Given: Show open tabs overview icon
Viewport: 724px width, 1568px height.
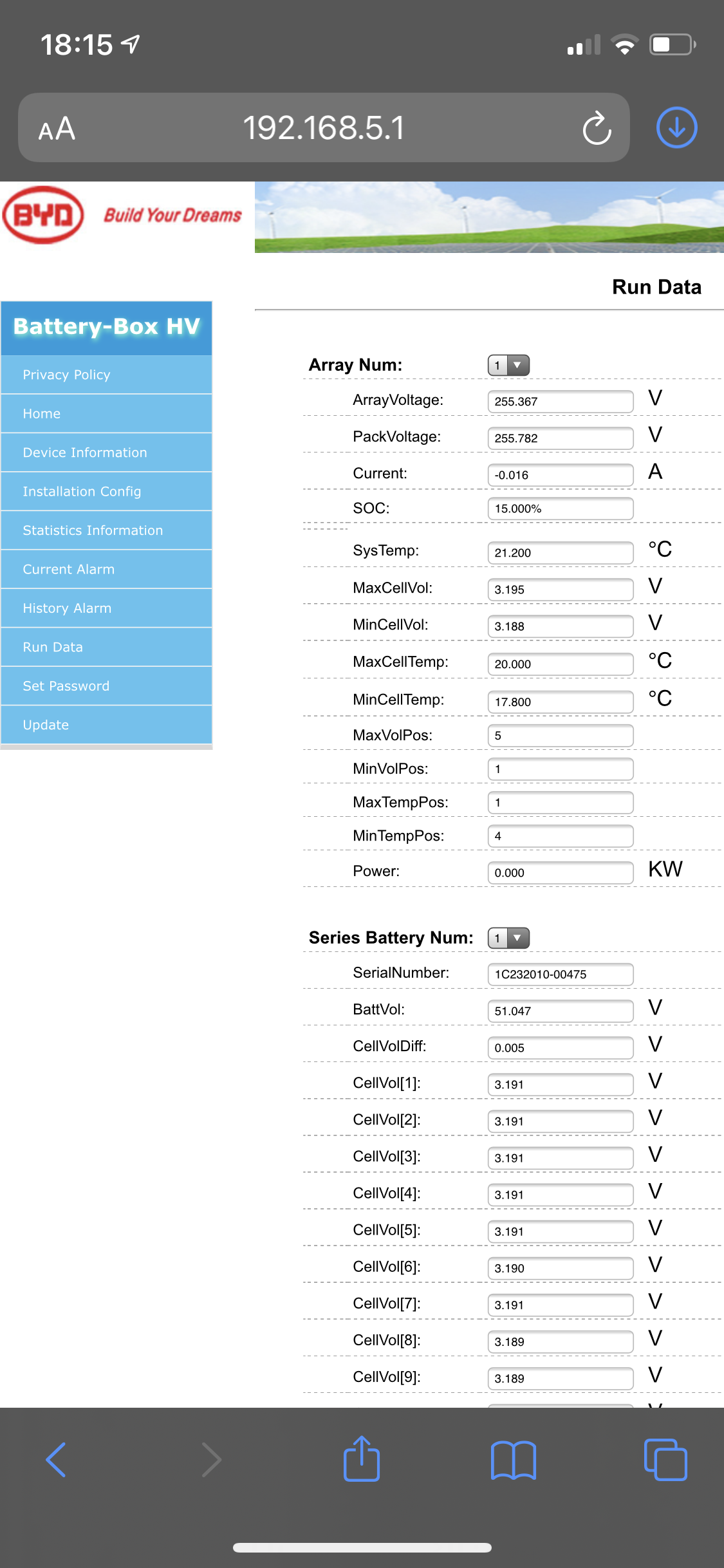Looking at the screenshot, I should 665,1460.
